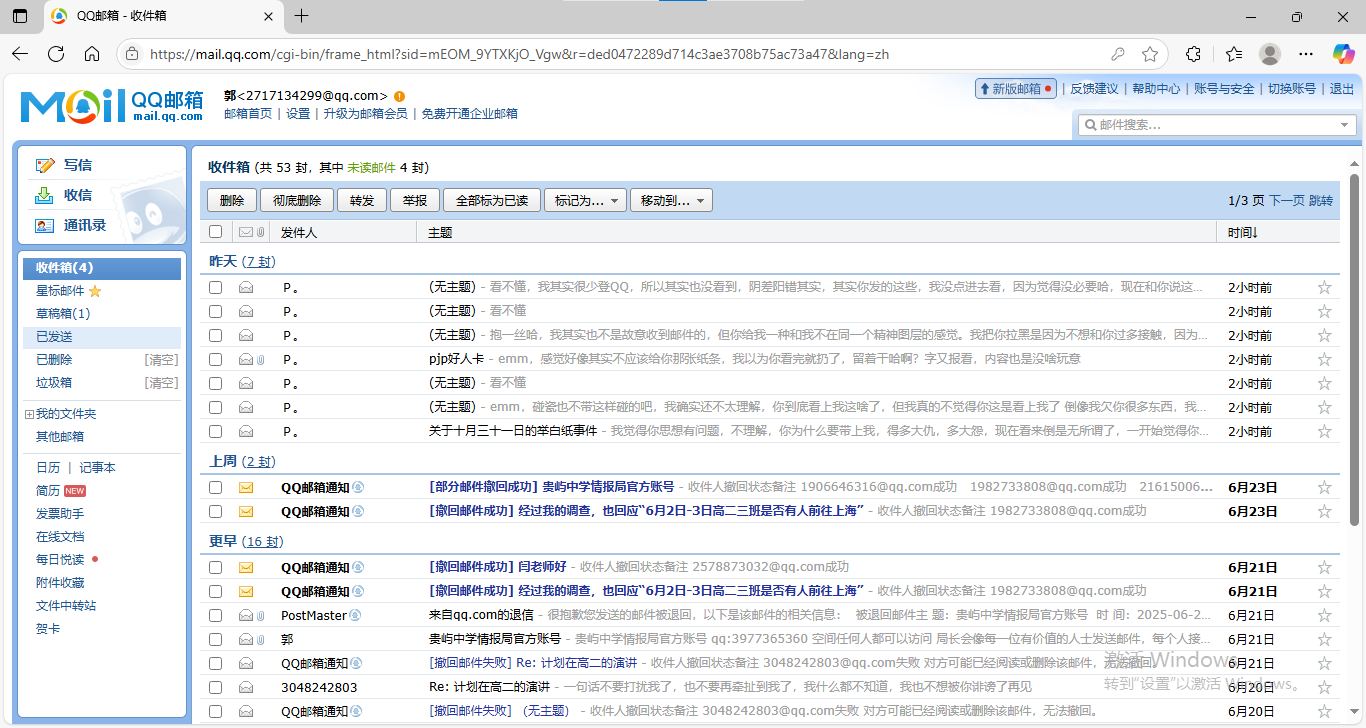
Task: Toggle the select-all checkbox in header
Action: click(215, 232)
